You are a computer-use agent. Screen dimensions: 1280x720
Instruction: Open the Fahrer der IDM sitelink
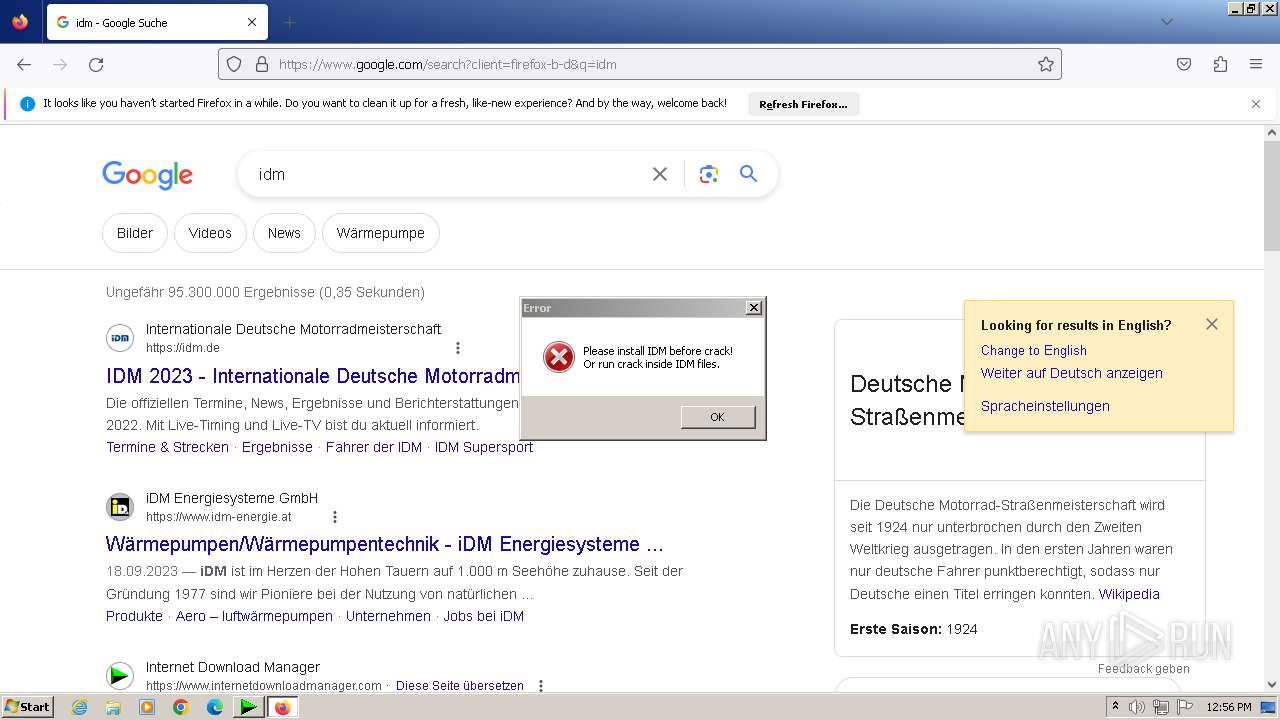(374, 447)
